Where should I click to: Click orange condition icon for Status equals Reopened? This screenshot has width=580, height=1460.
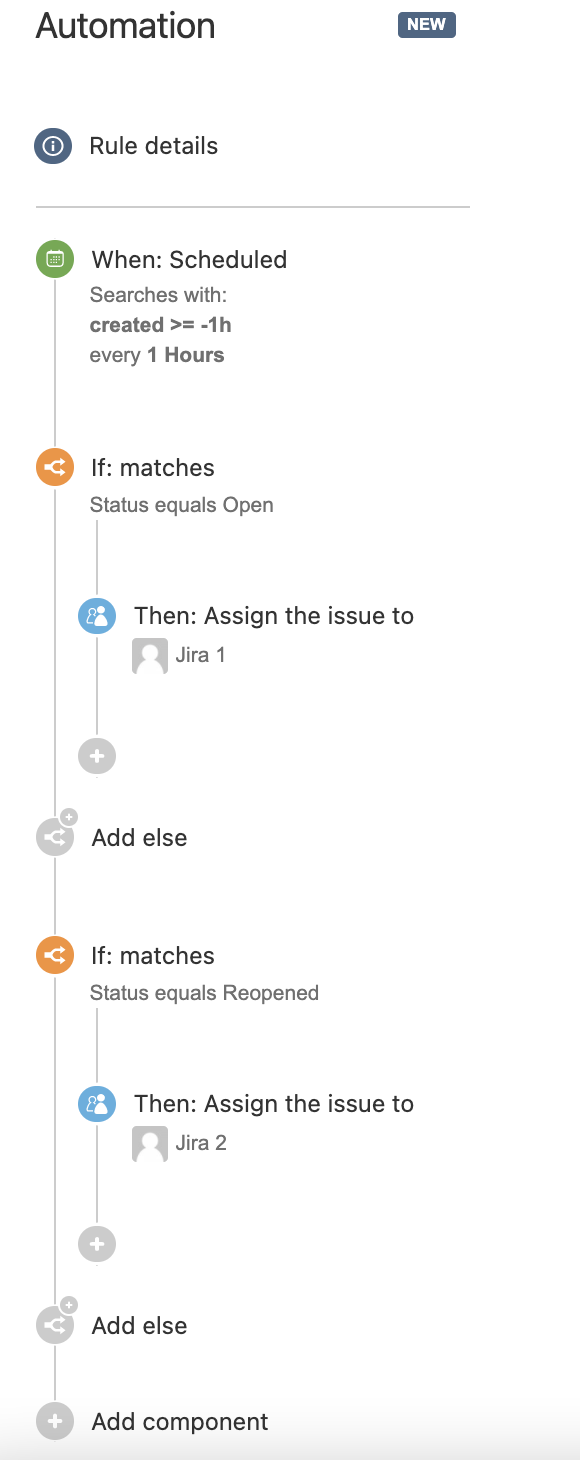coord(55,955)
